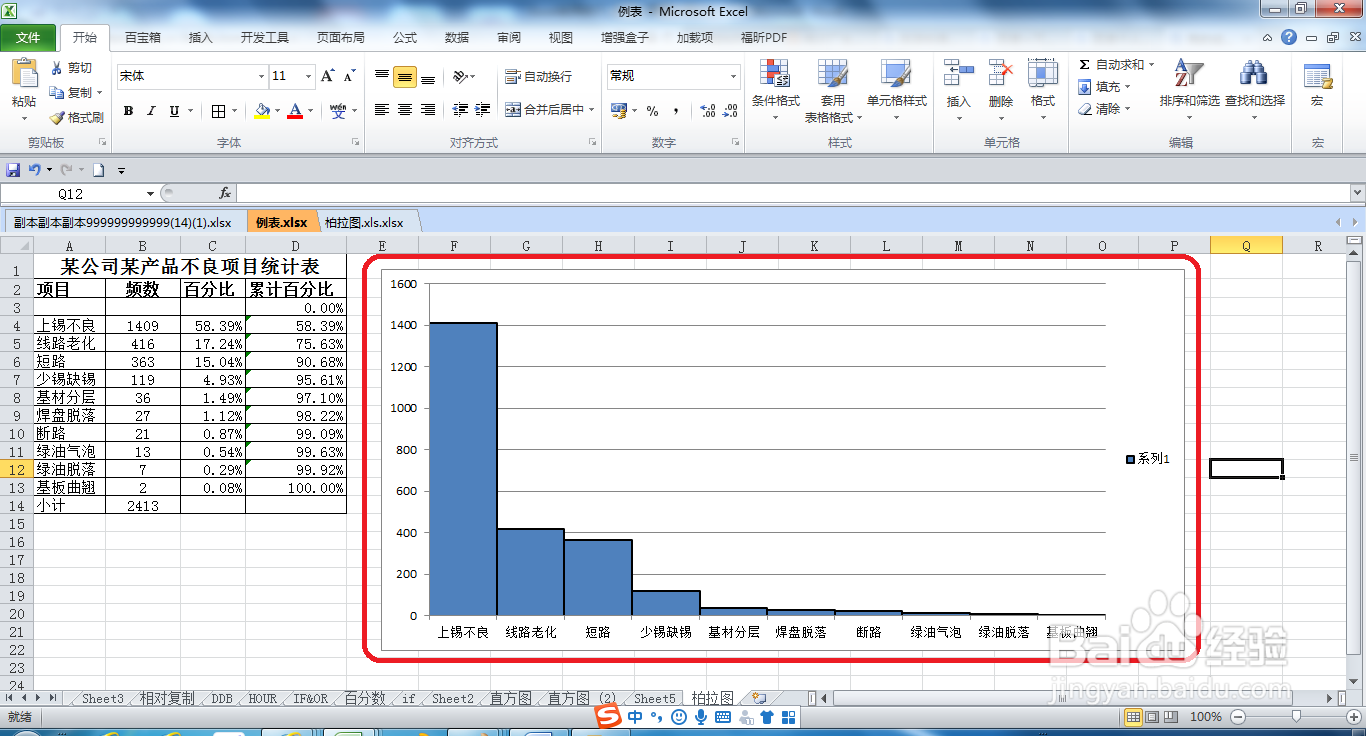This screenshot has width=1366, height=736.
Task: Open Format as Table (套用表格格式)
Action: click(x=833, y=89)
